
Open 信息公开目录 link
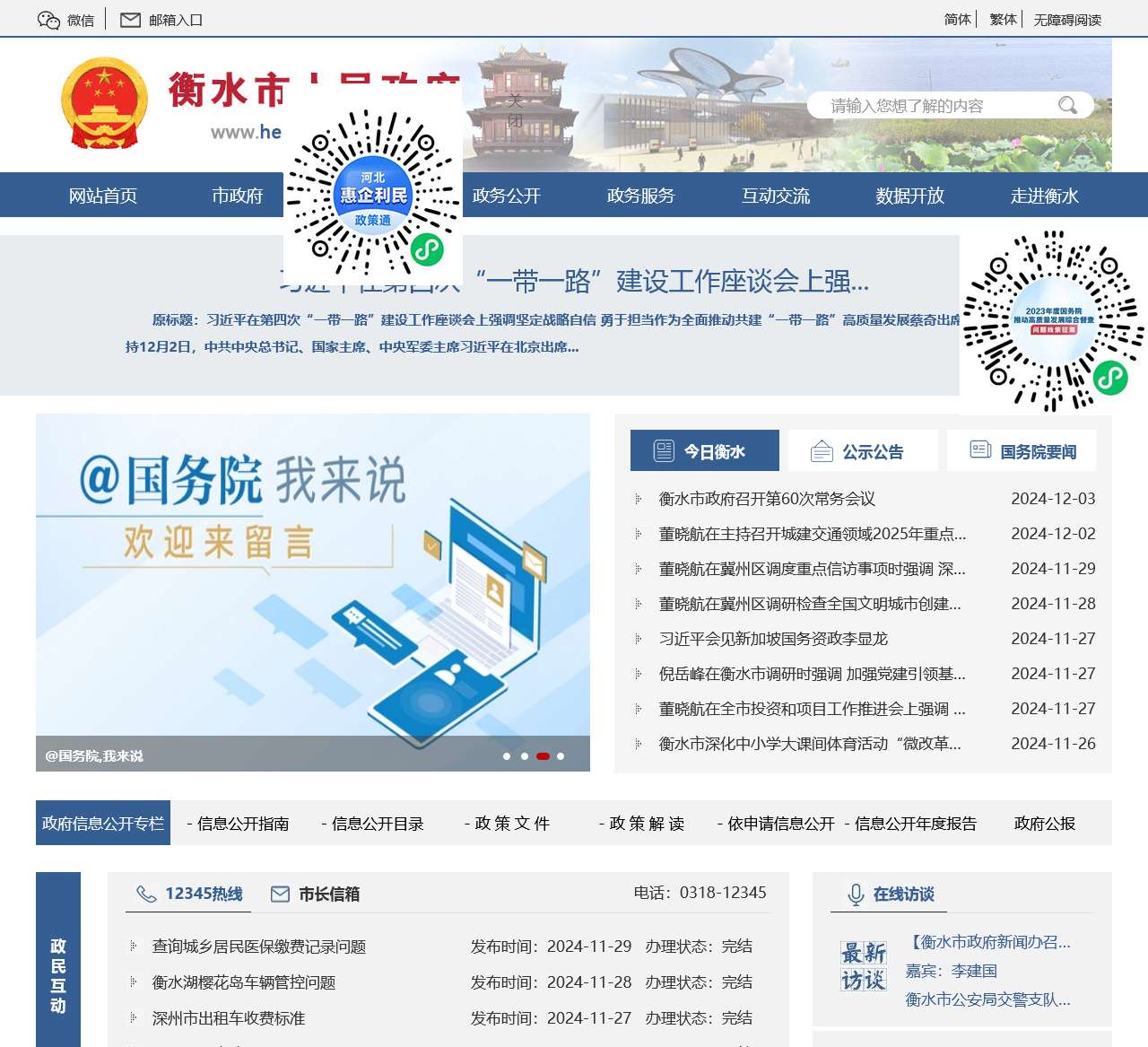pos(372,824)
